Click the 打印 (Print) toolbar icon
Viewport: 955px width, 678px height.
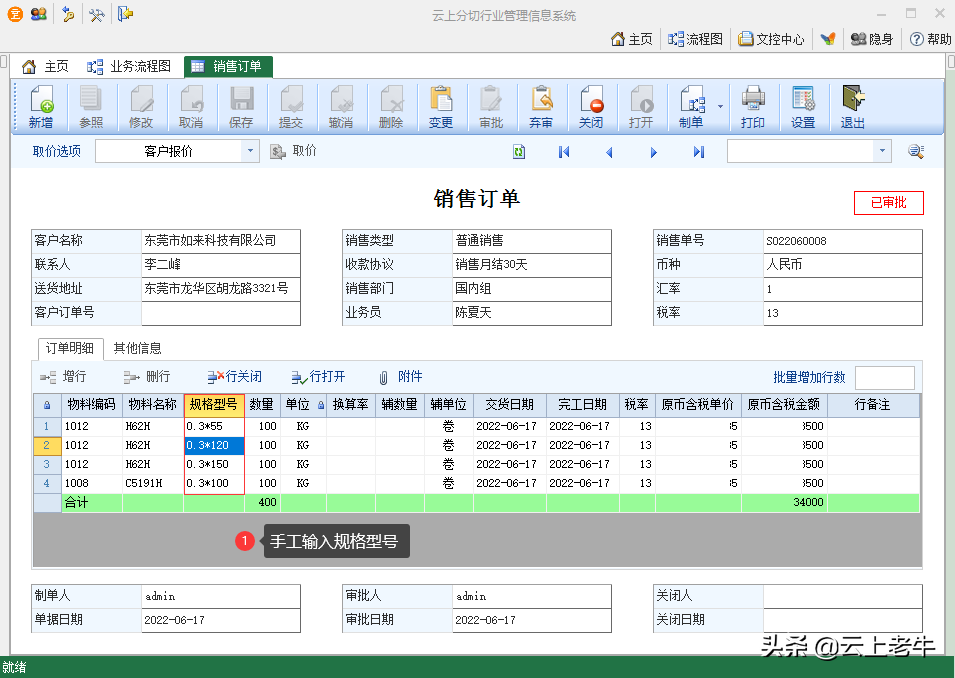[753, 106]
